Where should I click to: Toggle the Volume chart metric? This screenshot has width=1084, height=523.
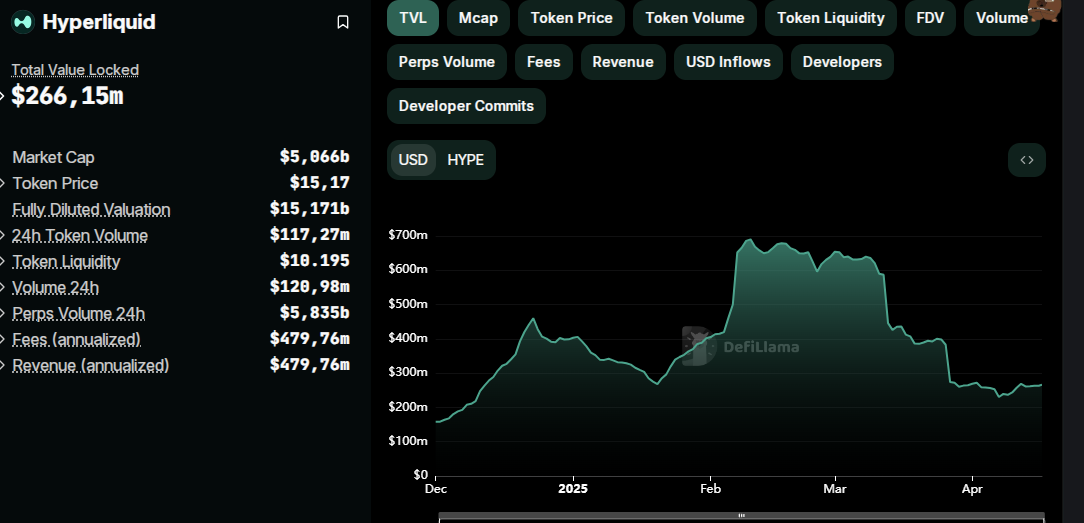(1001, 18)
